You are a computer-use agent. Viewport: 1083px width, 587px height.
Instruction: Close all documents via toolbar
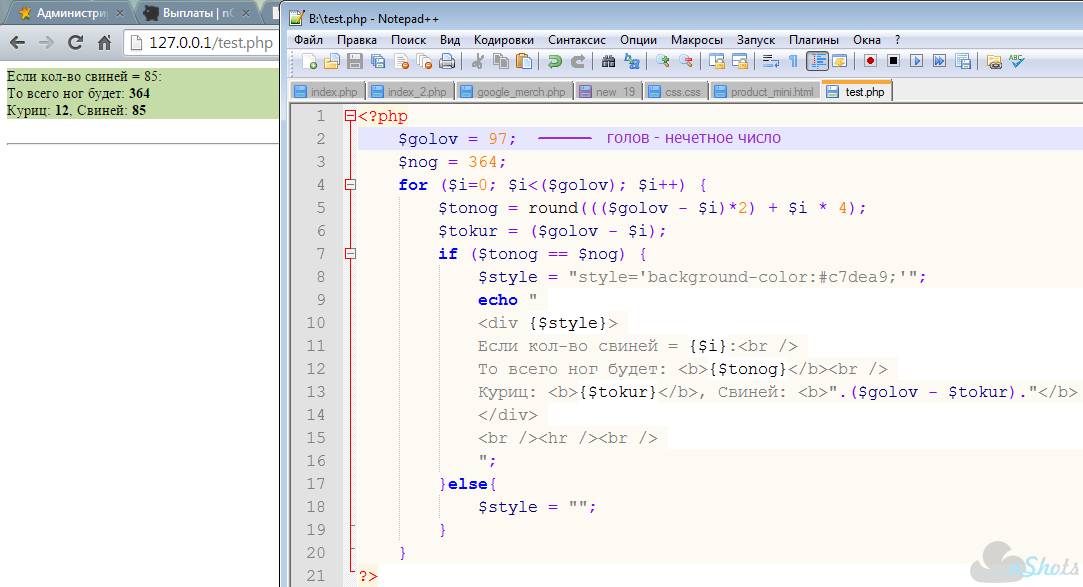[x=424, y=62]
